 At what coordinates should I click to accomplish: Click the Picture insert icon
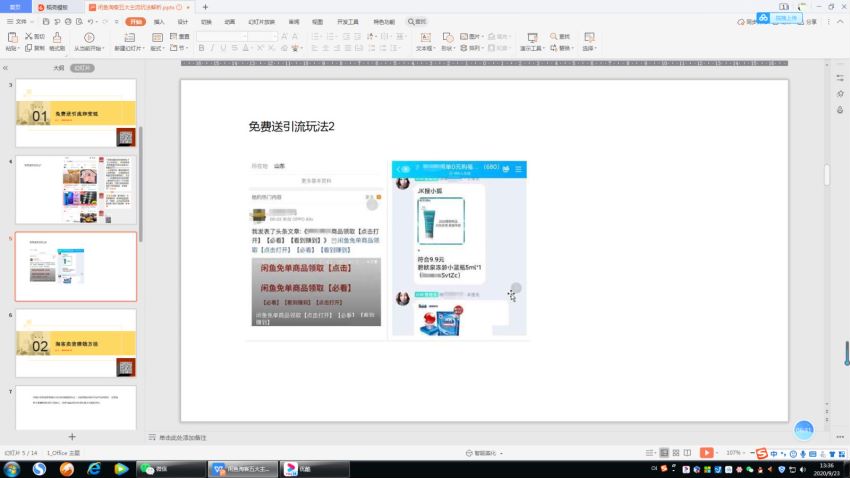pos(464,36)
